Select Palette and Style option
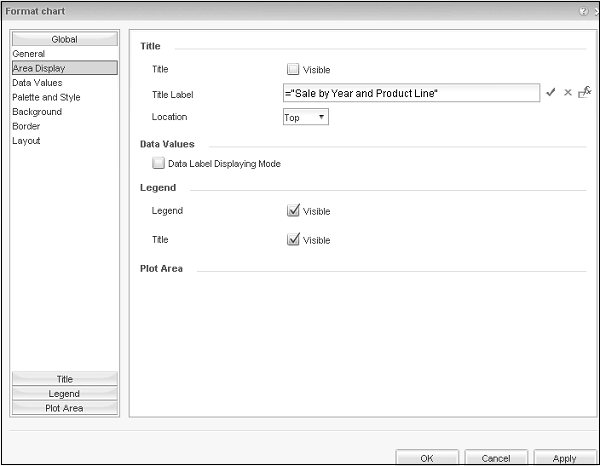The image size is (600, 466). point(46,97)
